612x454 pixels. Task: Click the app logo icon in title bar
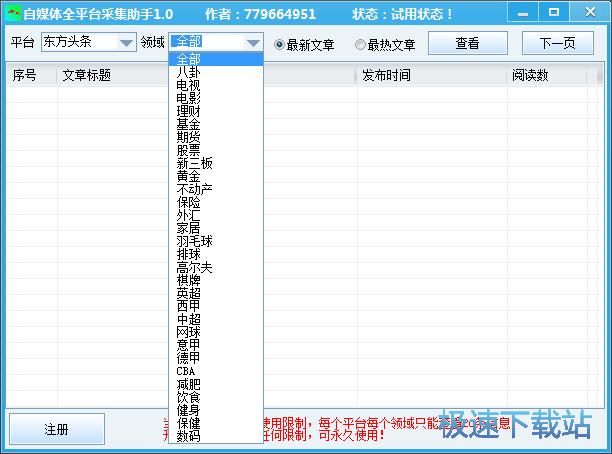14,14
